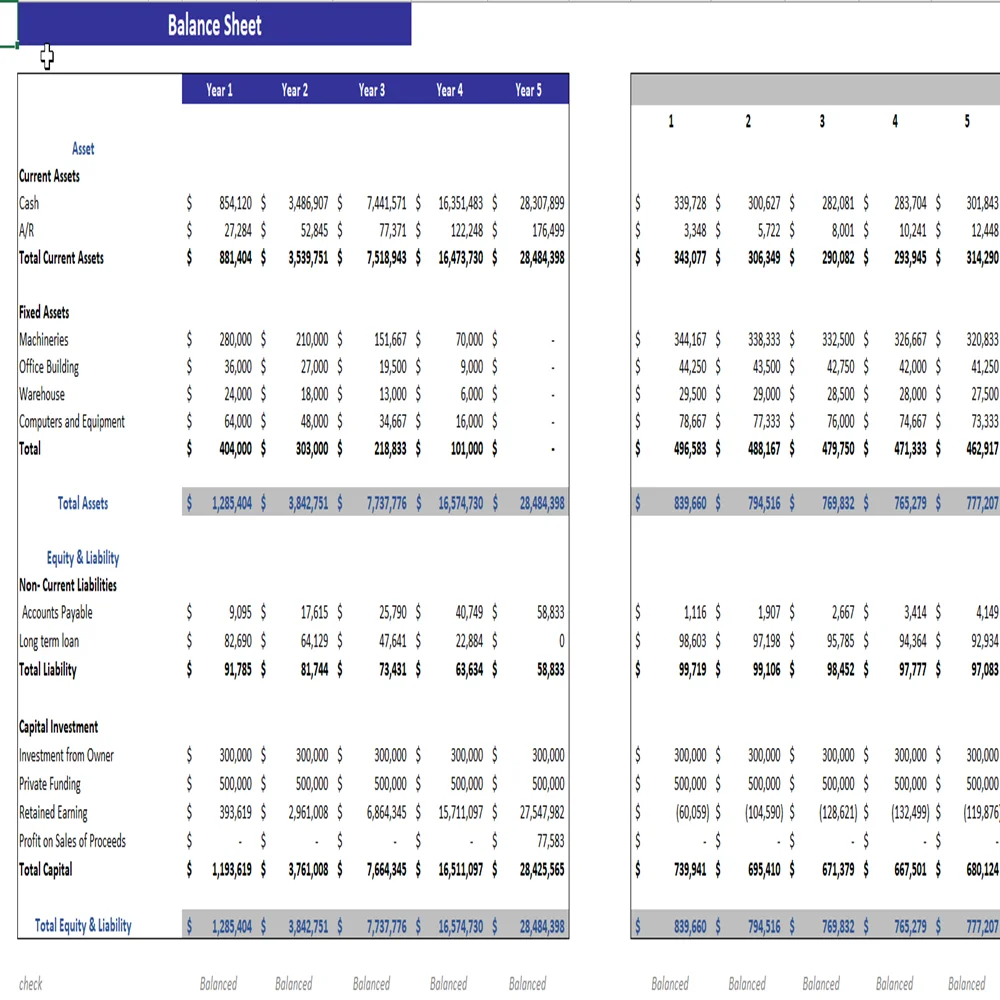Select the Long term loan label
The image size is (1000, 1000).
click(49, 641)
